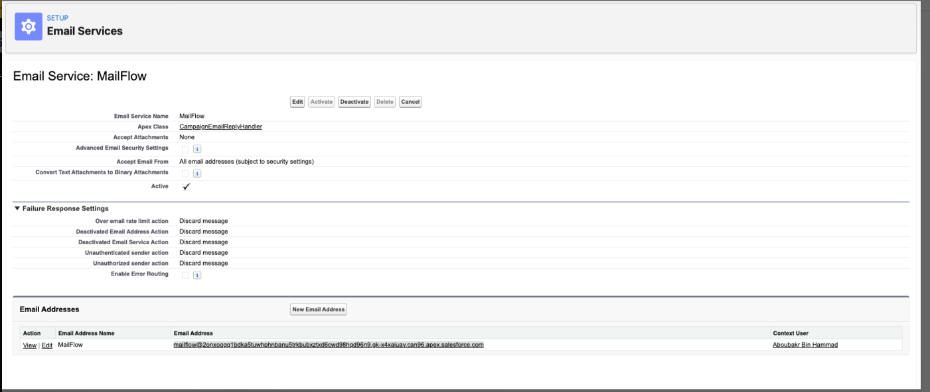Click MailFlow in Email Address Name column
Image resolution: width=930 pixels, height=392 pixels.
point(71,345)
